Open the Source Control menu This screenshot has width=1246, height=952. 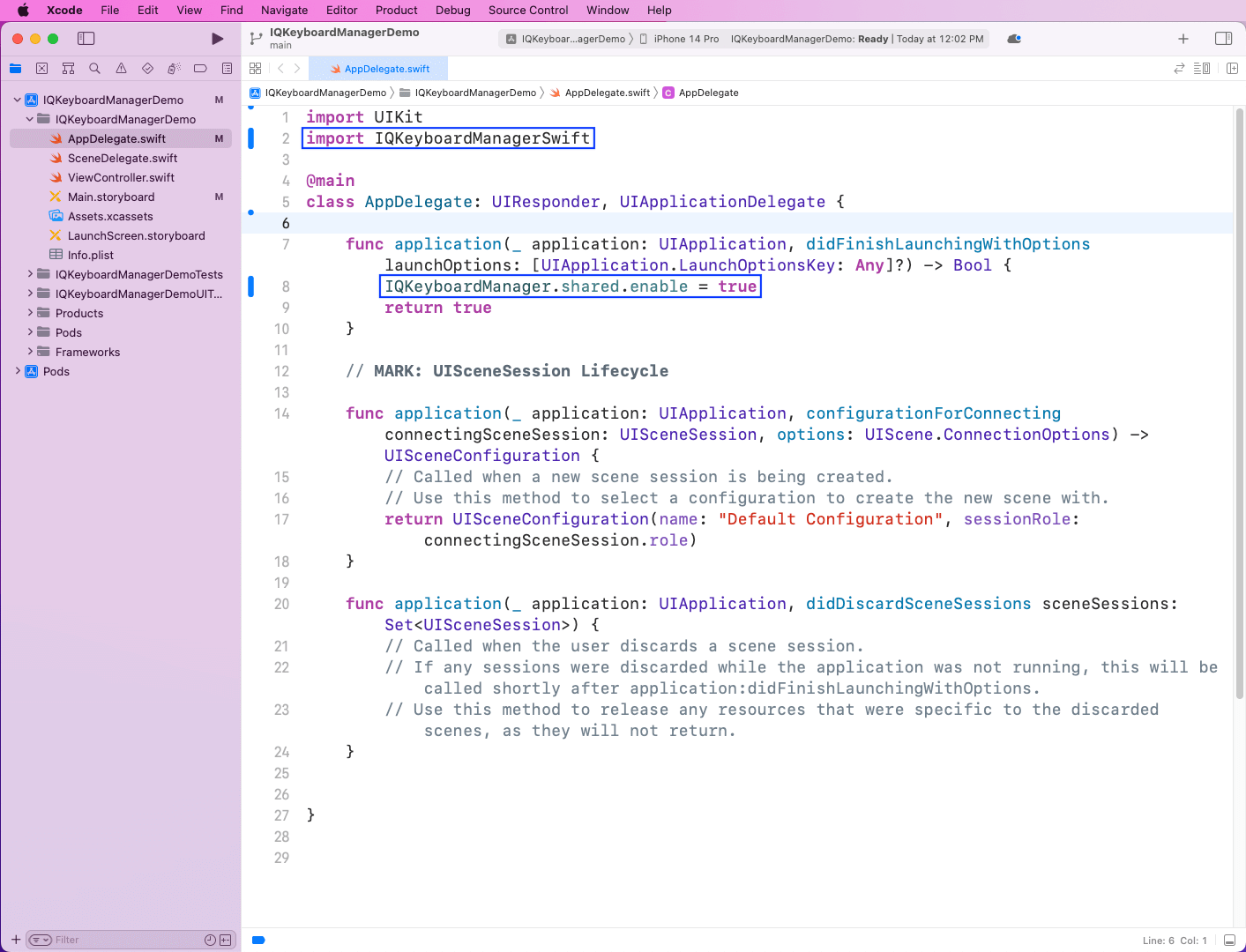527,10
